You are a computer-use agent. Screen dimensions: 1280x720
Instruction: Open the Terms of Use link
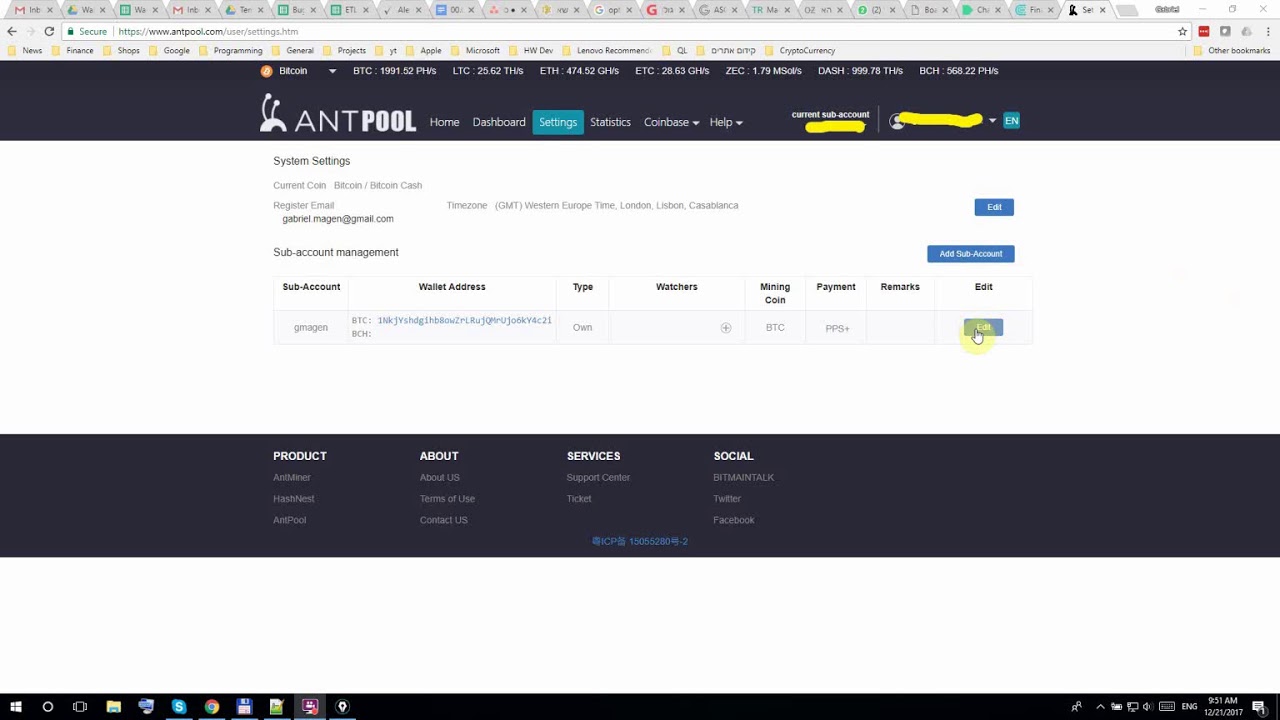coord(447,499)
